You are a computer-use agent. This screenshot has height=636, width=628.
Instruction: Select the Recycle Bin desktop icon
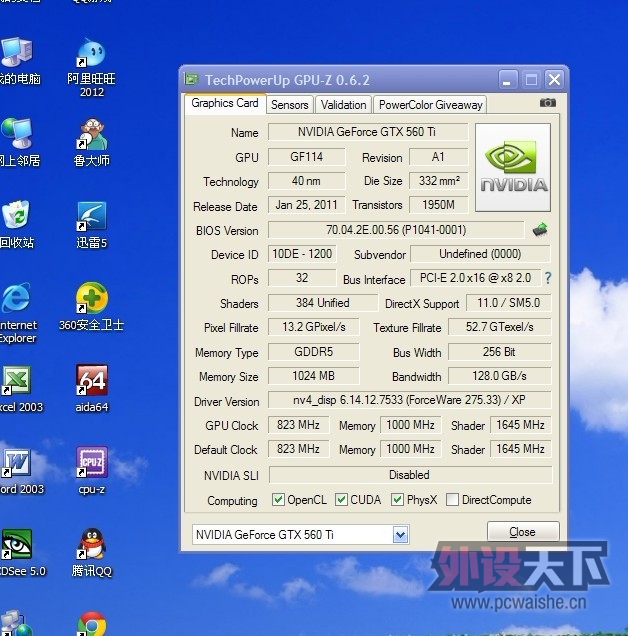[x=16, y=225]
